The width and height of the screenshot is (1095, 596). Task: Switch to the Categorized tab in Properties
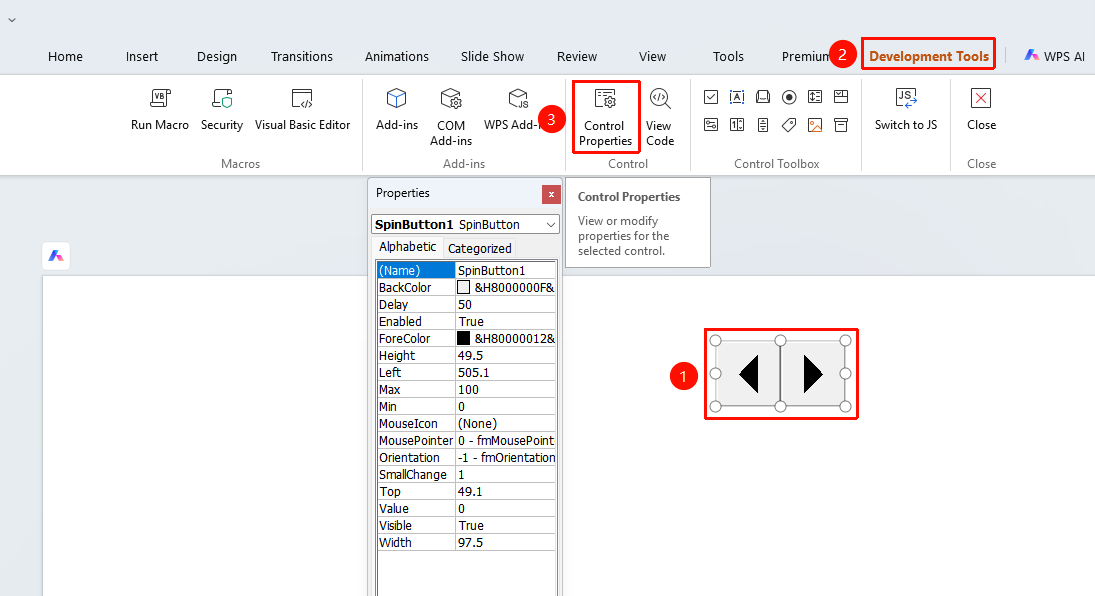(x=480, y=248)
